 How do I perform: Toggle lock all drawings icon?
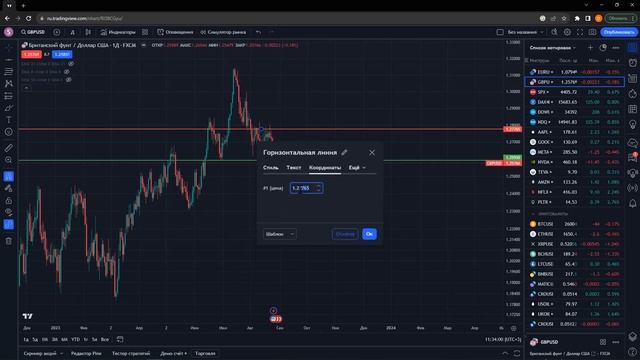point(9,200)
